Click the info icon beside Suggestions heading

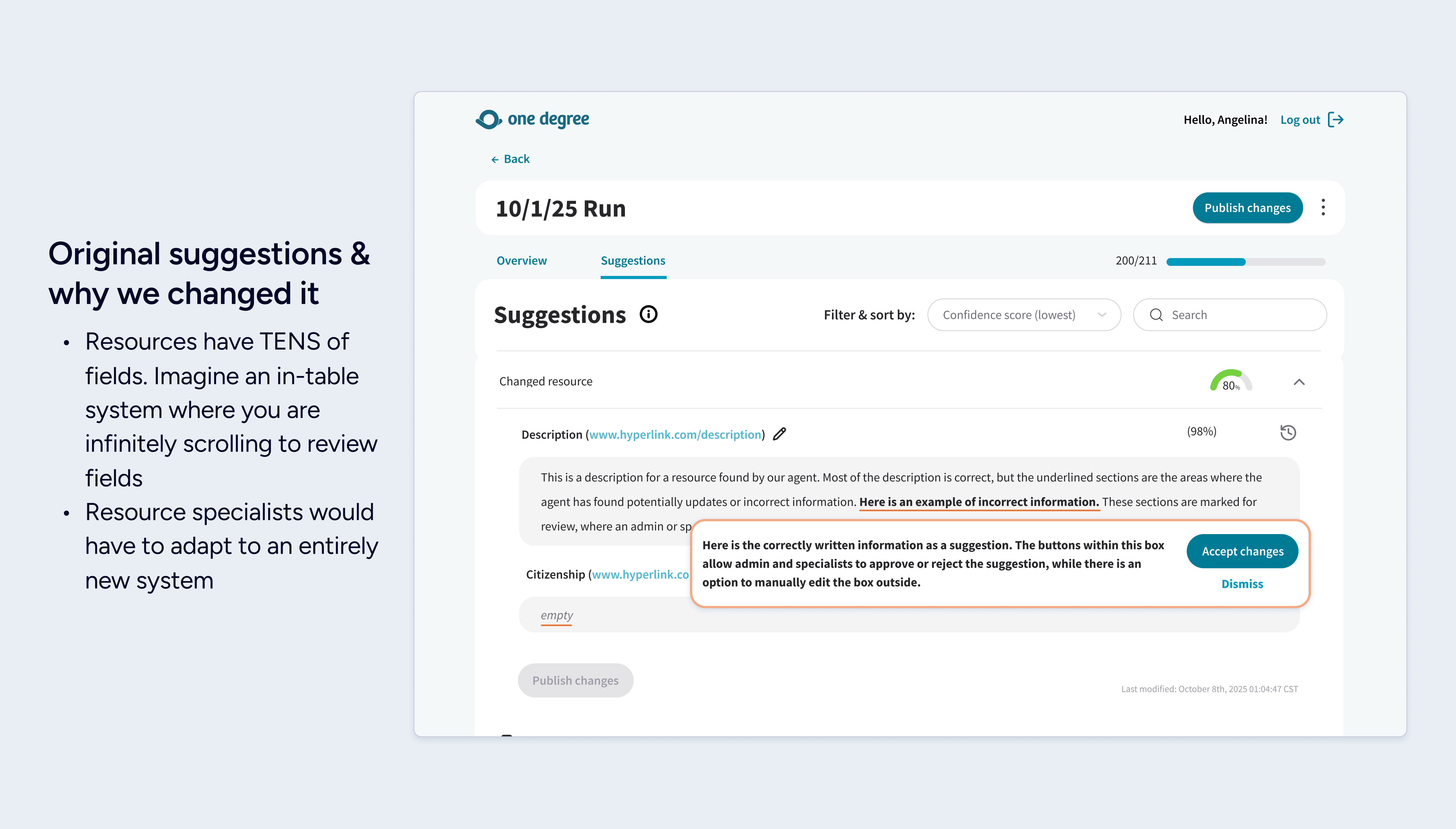[648, 314]
